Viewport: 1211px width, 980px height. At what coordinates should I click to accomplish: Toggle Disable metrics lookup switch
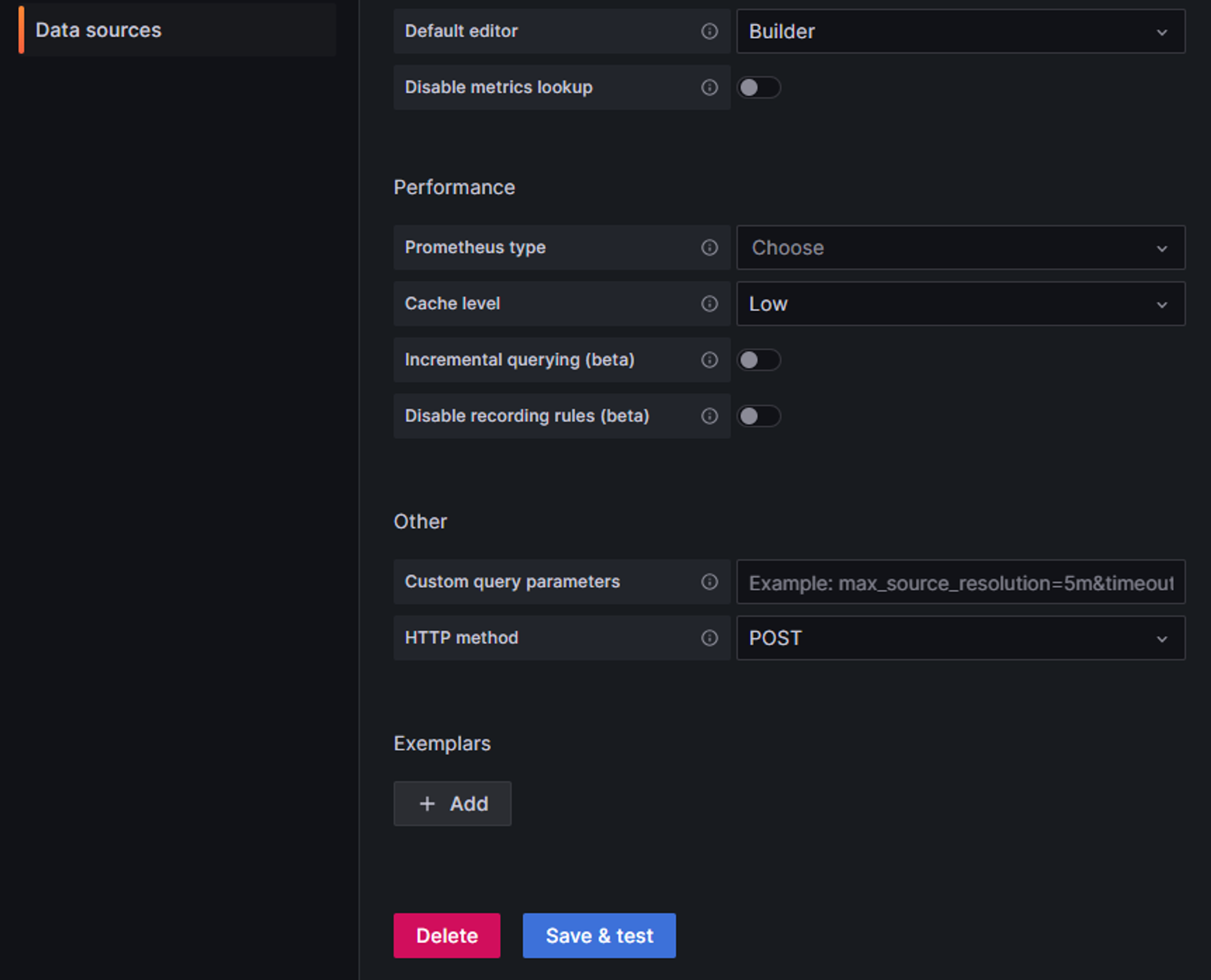point(758,87)
